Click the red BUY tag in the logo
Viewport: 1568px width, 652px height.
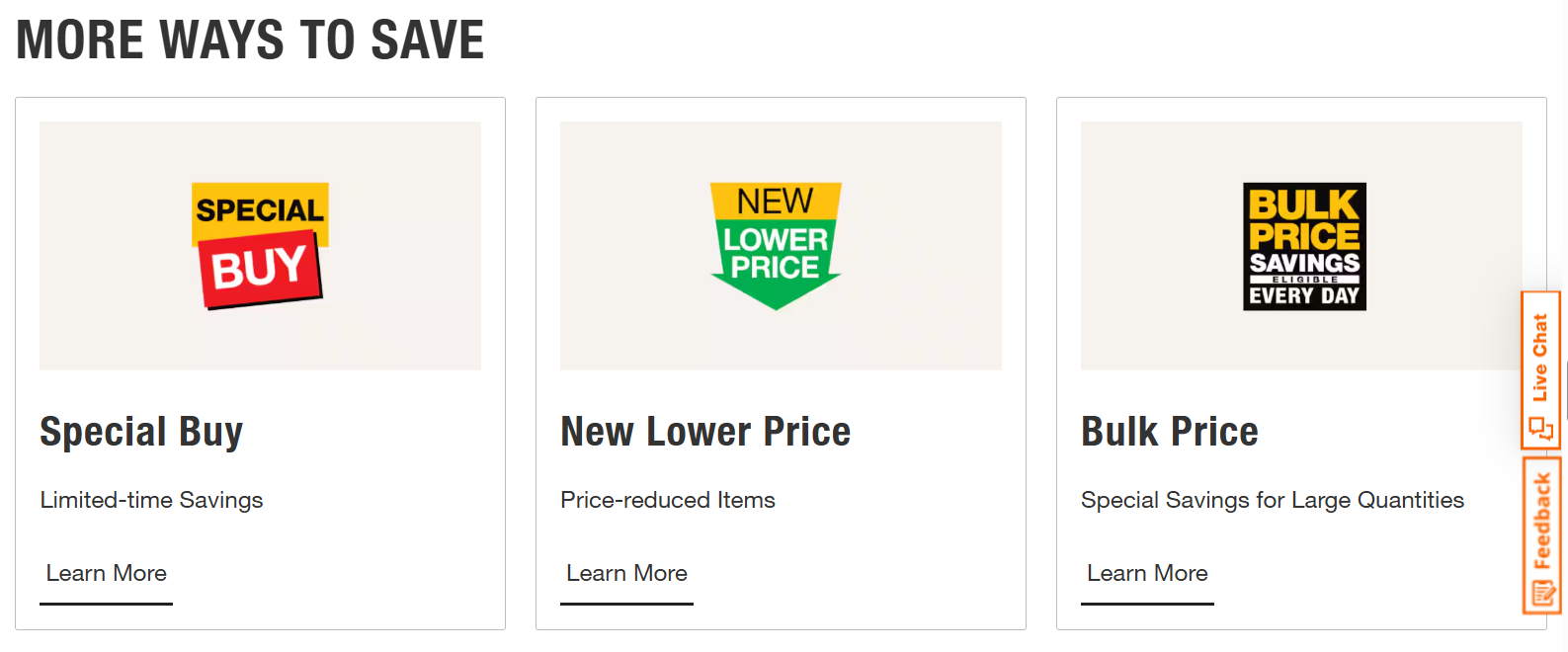(261, 268)
